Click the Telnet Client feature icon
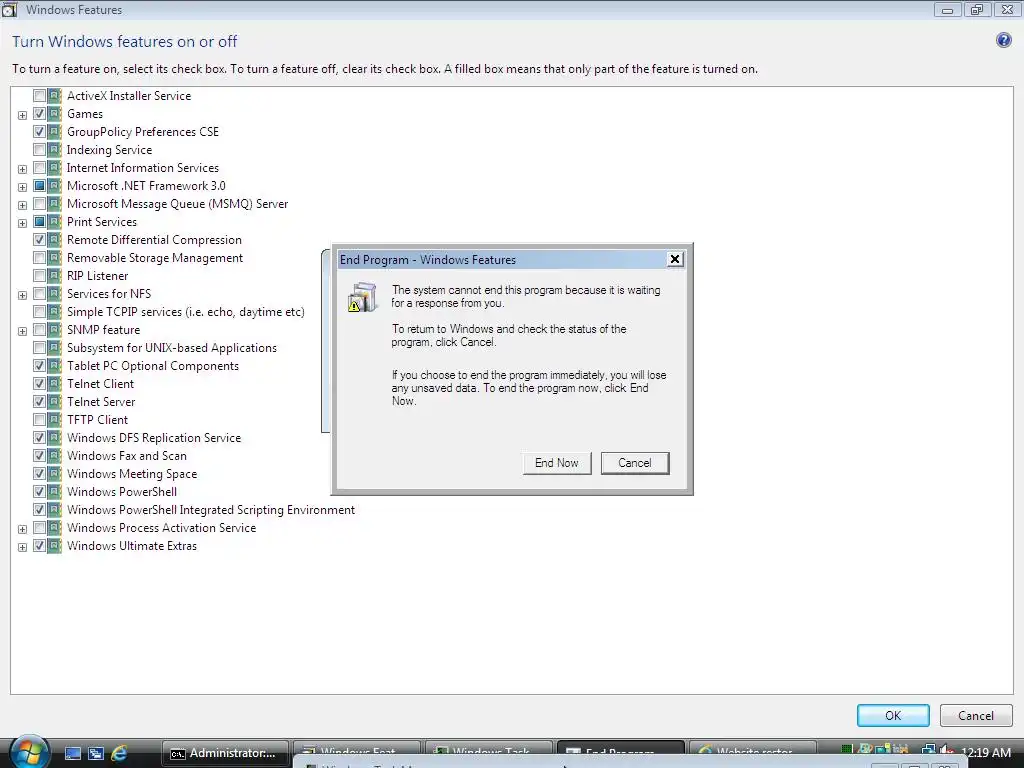1024x768 pixels. click(55, 383)
